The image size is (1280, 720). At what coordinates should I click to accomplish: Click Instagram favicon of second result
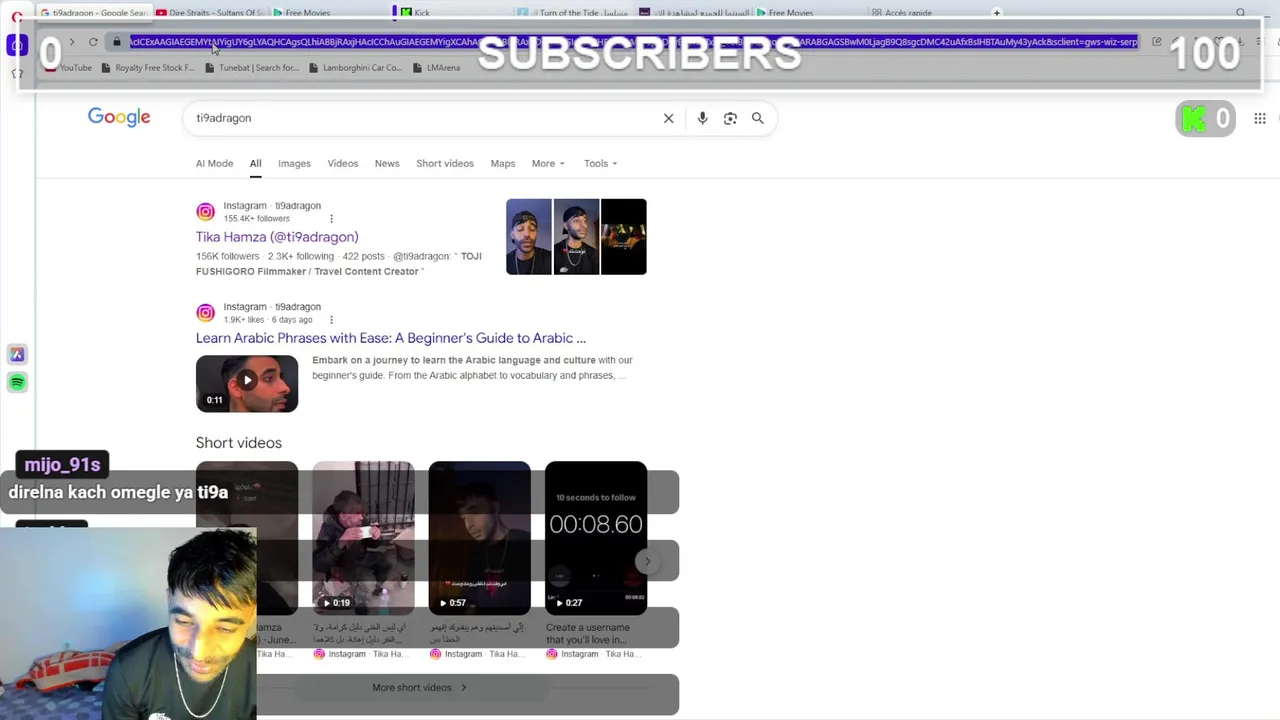tap(205, 313)
